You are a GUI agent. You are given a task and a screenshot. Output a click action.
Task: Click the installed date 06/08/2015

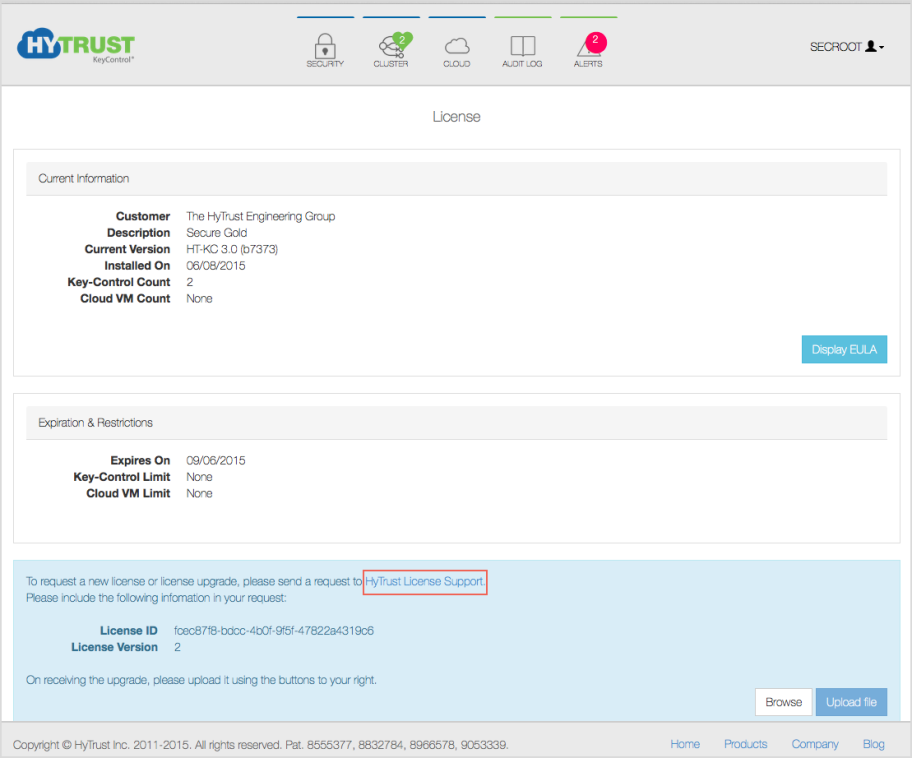[x=216, y=266]
